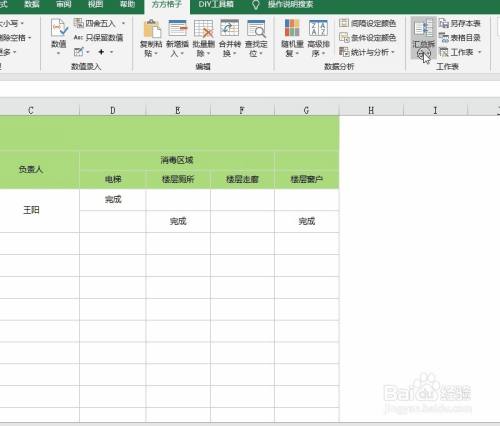Click the plus sign icon in 数值录入
The width and height of the screenshot is (500, 426).
[101, 52]
